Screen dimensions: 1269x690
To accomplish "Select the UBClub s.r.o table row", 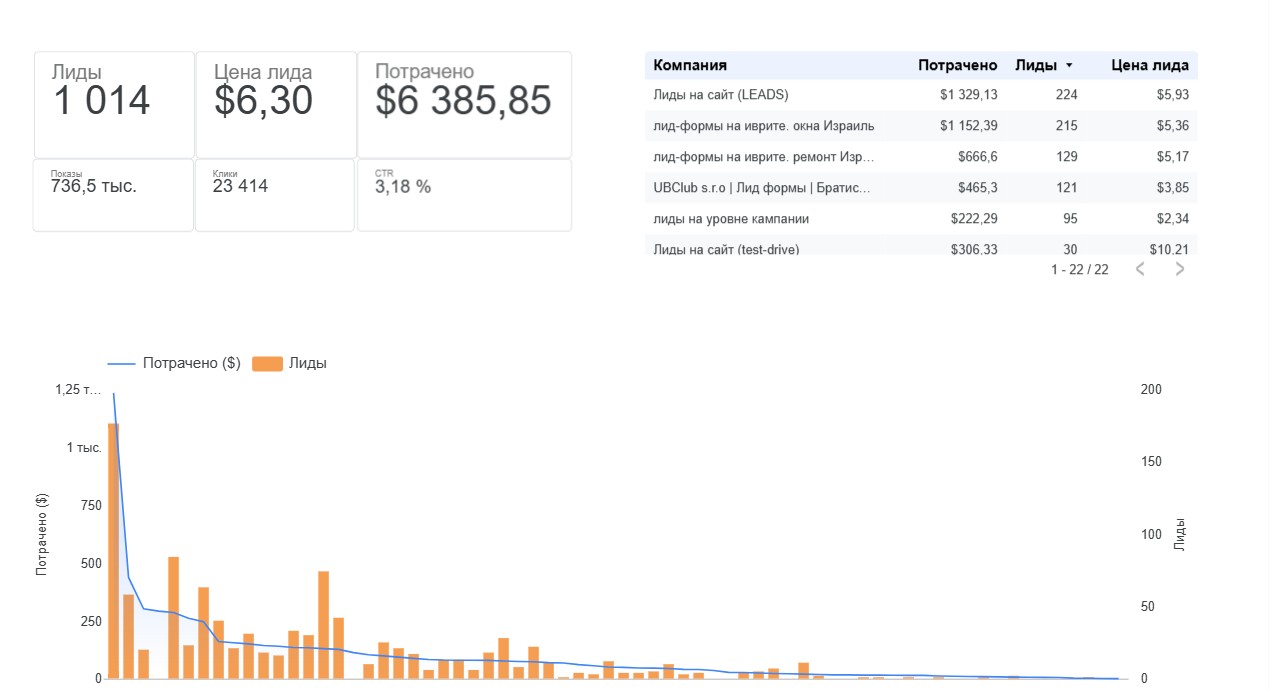I will pyautogui.click(x=761, y=188).
